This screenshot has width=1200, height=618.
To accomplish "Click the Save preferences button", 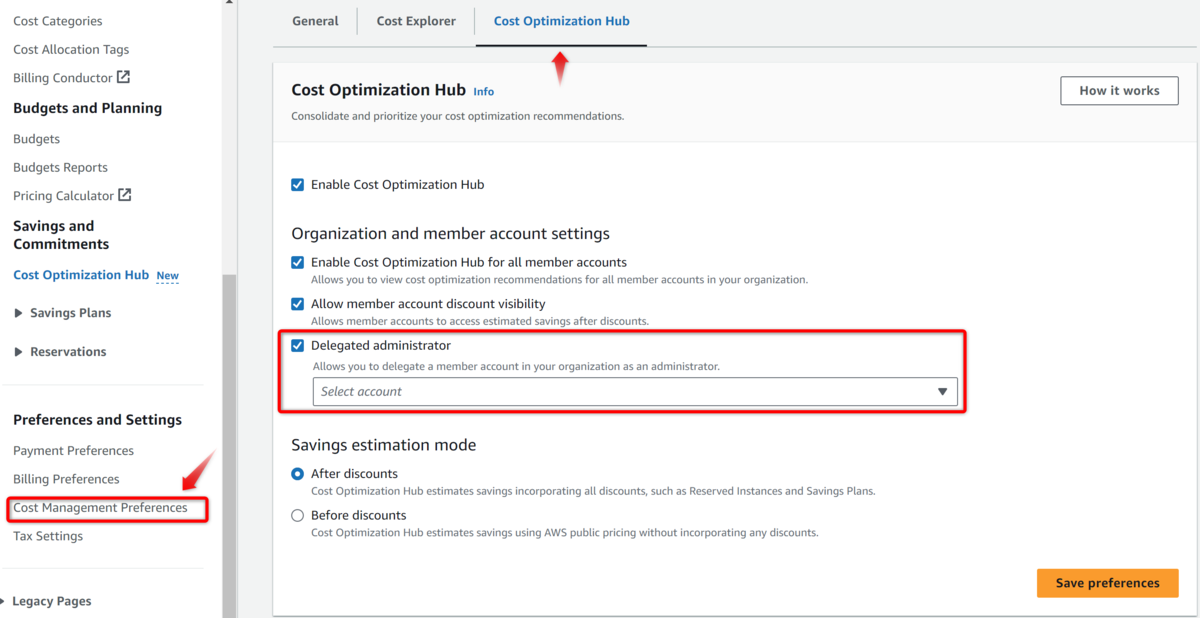I will click(1107, 583).
